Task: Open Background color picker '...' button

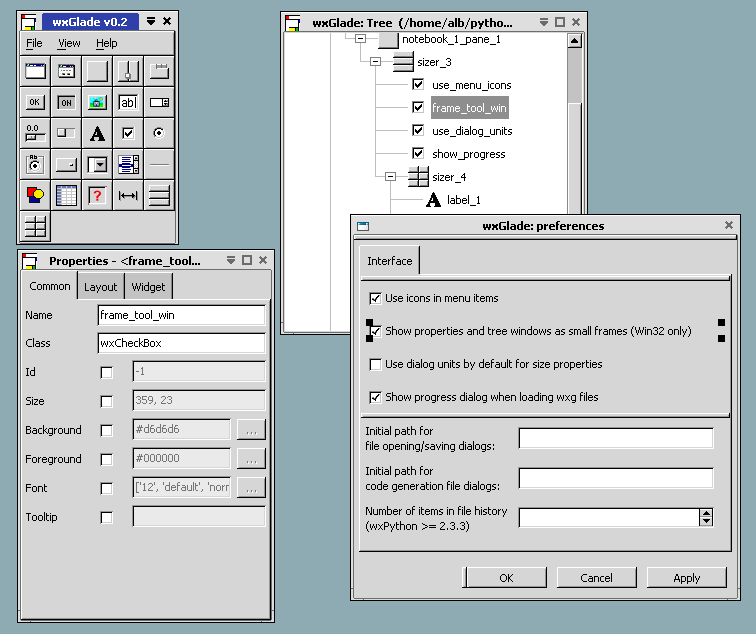Action: [250, 430]
